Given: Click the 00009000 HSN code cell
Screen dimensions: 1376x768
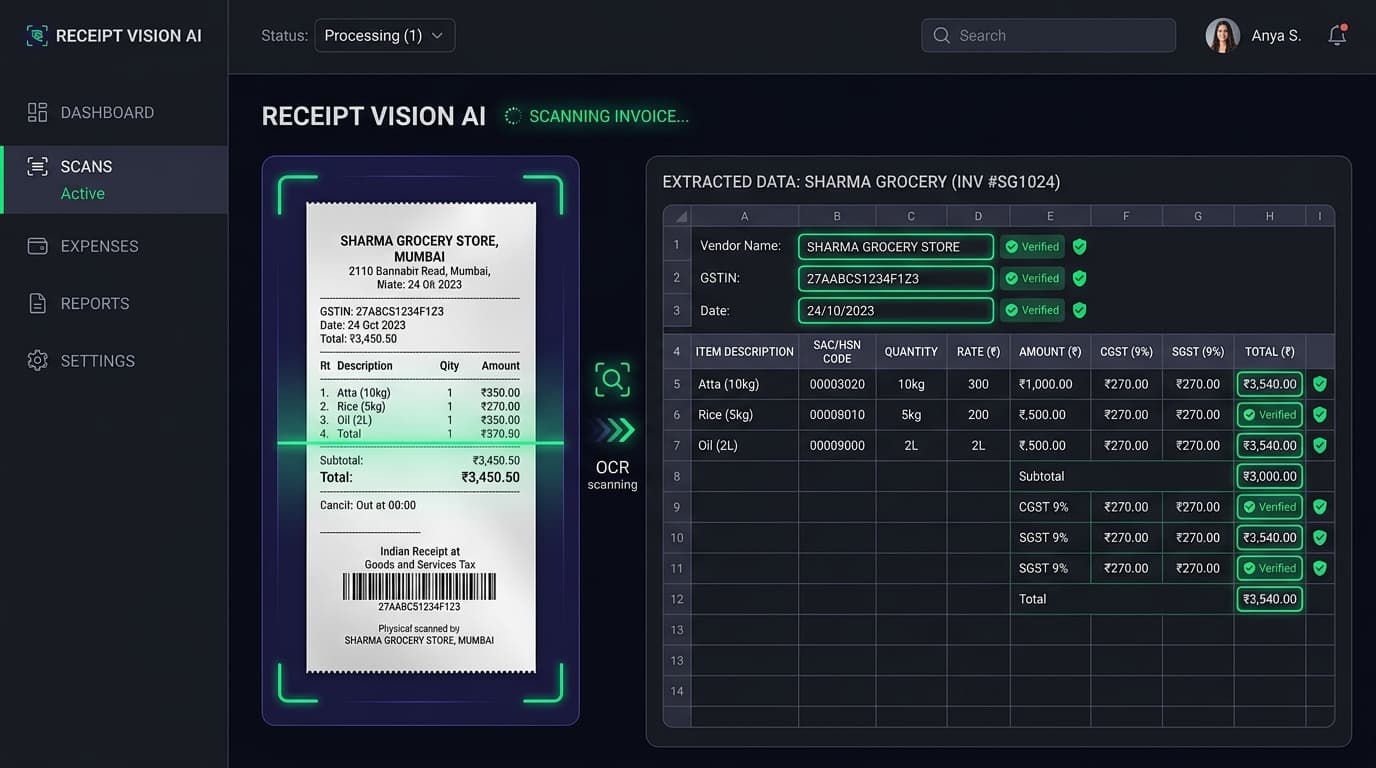Looking at the screenshot, I should point(837,446).
